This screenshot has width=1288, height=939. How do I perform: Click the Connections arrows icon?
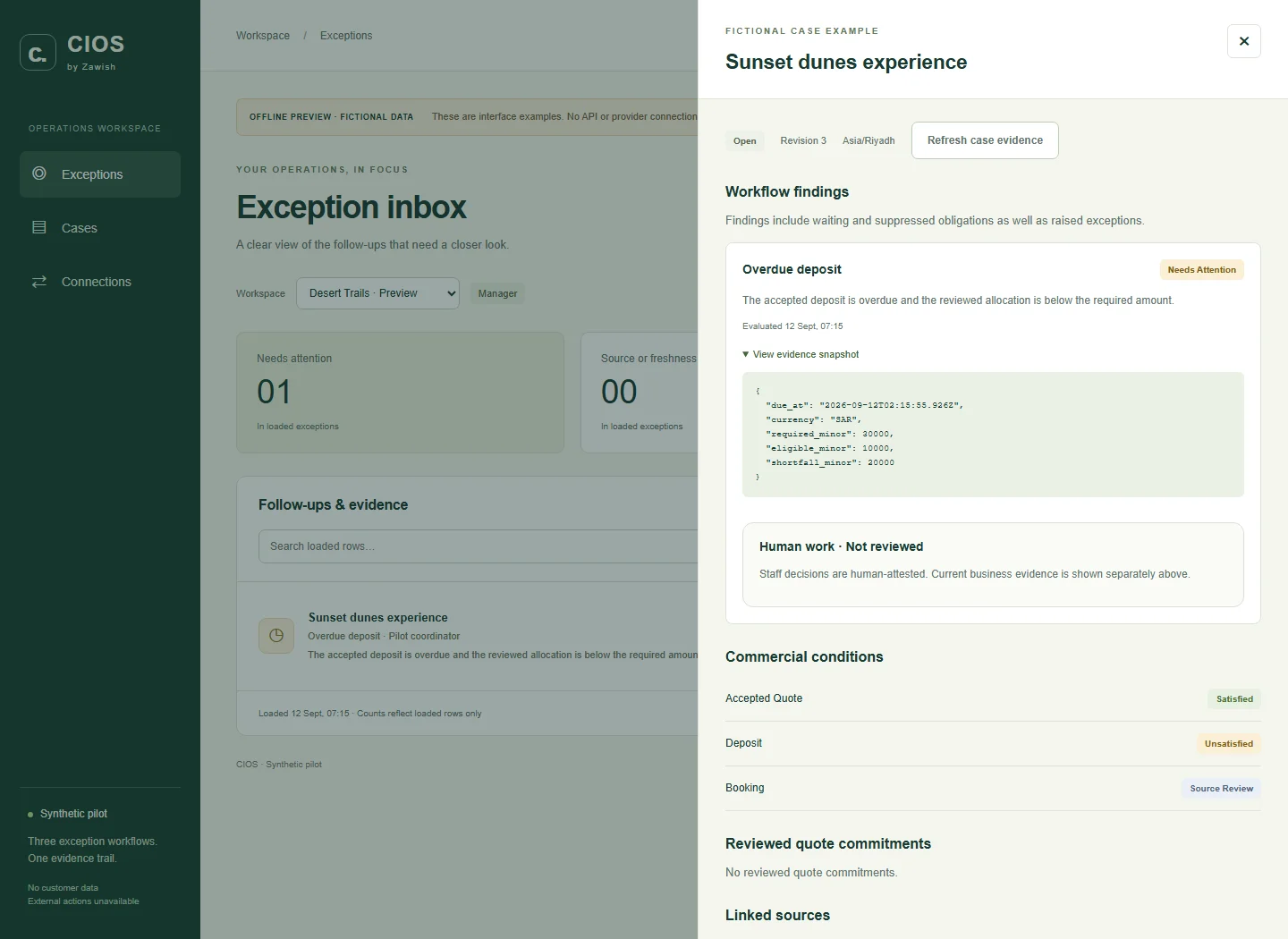39,281
